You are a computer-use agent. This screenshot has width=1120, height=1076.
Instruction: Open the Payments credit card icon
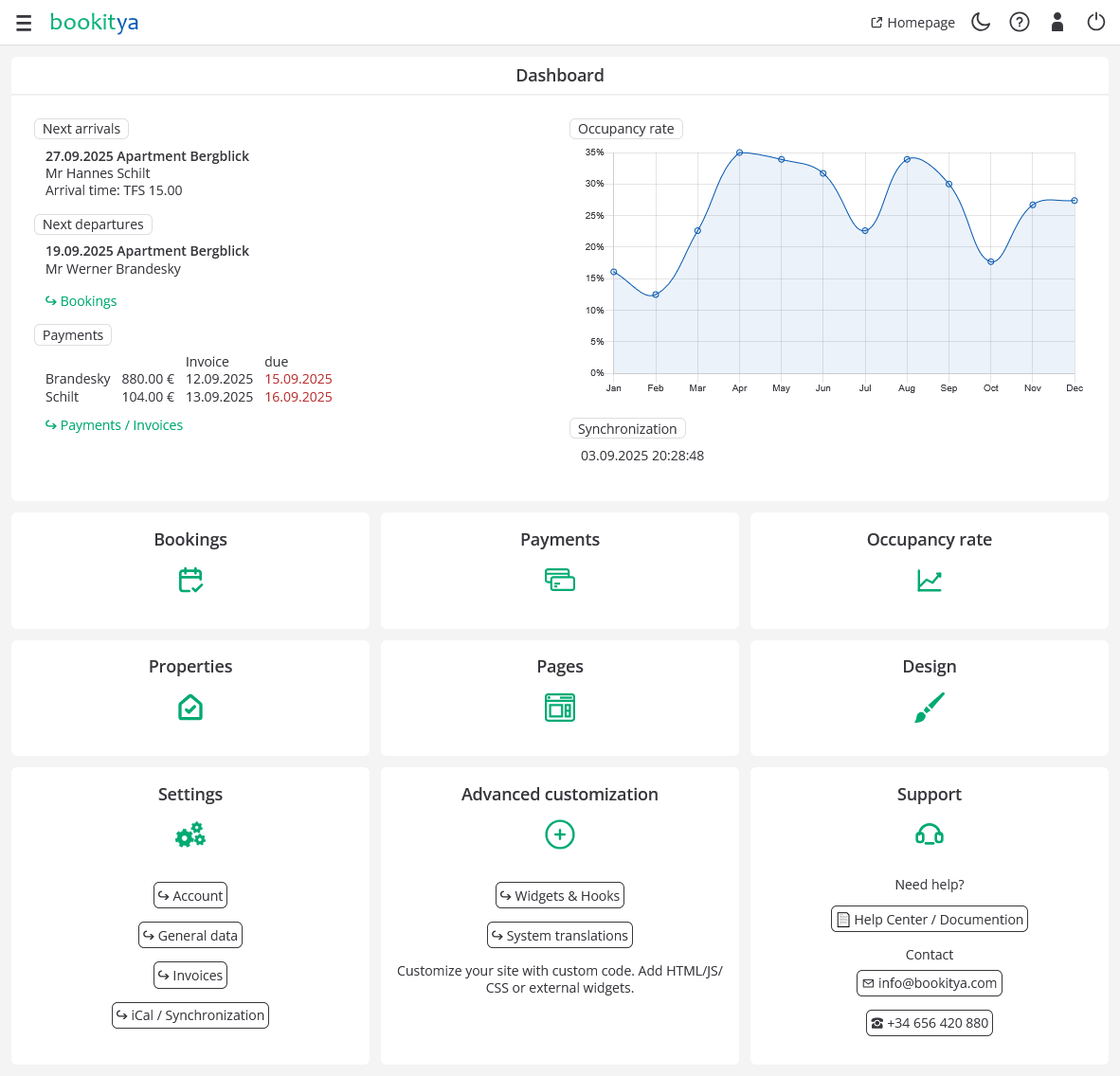pyautogui.click(x=560, y=580)
